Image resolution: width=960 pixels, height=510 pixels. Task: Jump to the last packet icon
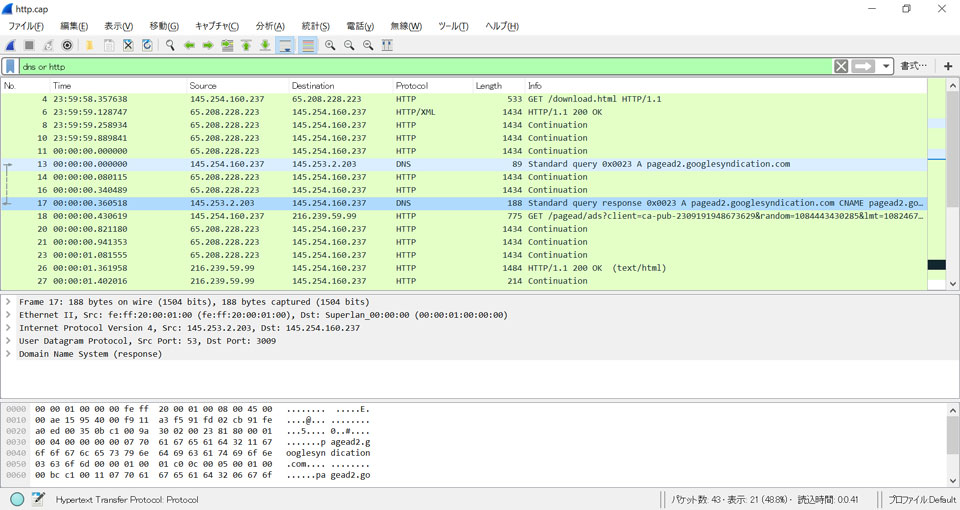tap(265, 45)
